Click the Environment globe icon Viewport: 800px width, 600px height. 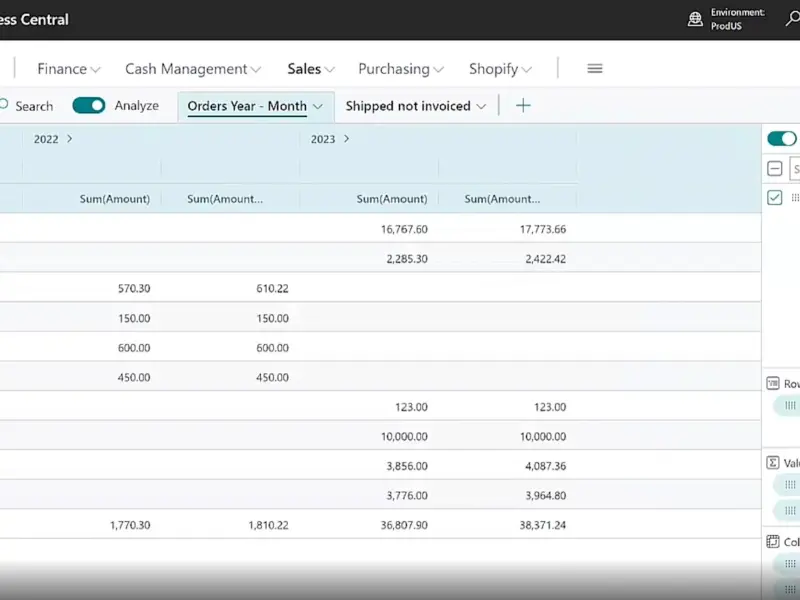tap(695, 19)
